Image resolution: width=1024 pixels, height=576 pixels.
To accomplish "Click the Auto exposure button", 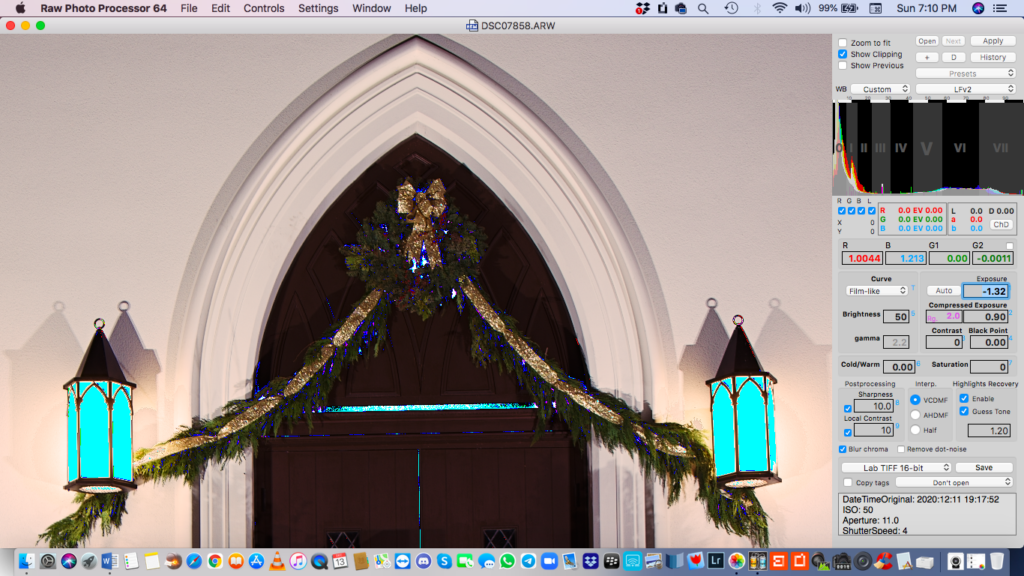I will (944, 291).
